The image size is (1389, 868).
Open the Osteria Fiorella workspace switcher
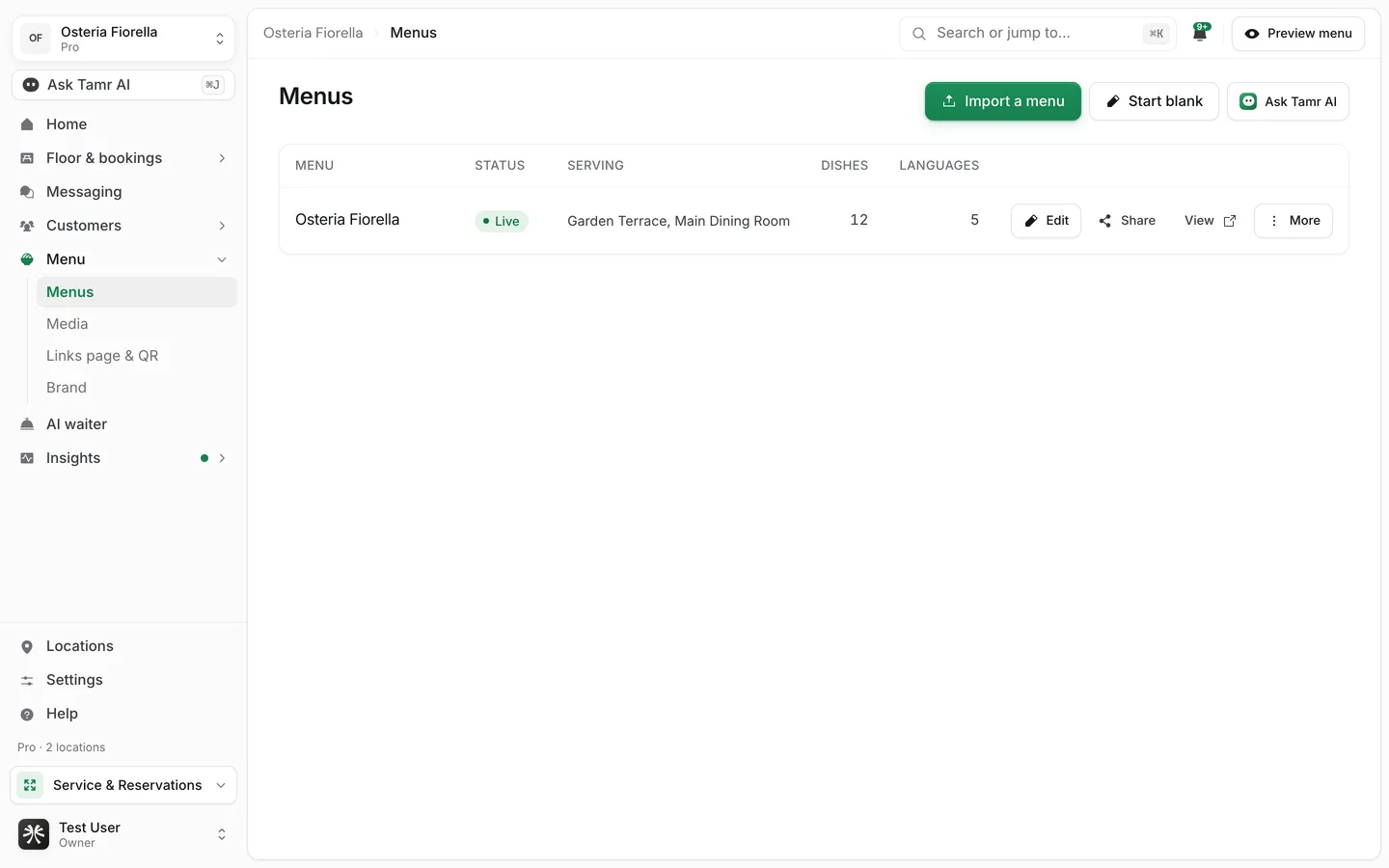pyautogui.click(x=123, y=39)
